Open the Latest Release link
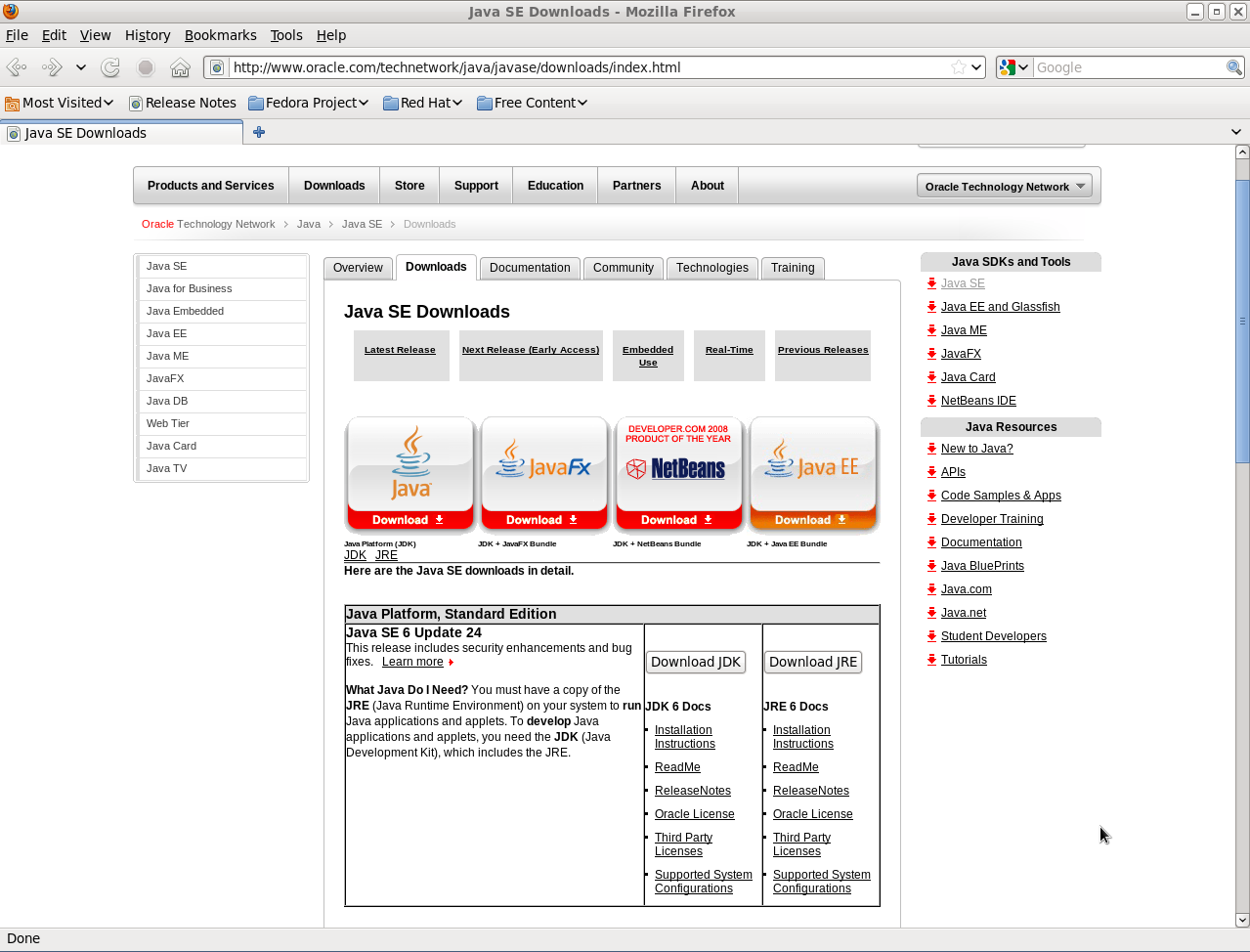1250x952 pixels. [400, 350]
